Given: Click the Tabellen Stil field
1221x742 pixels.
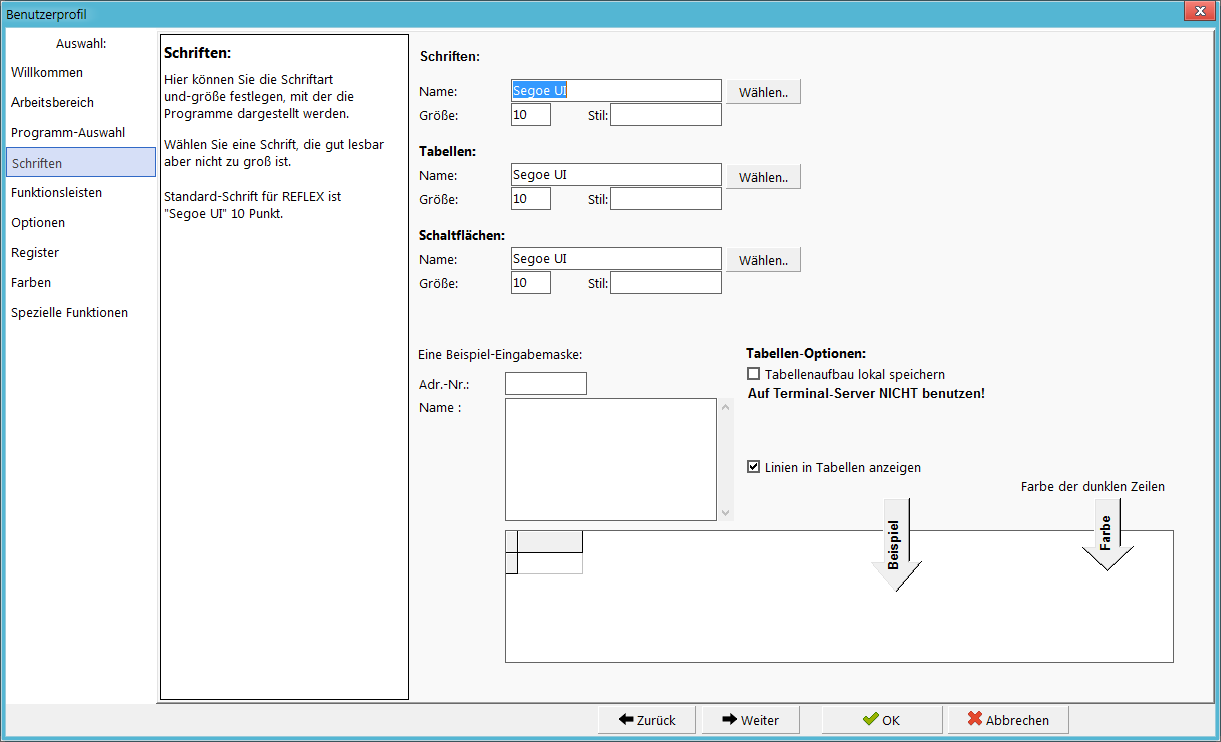Looking at the screenshot, I should point(665,199).
